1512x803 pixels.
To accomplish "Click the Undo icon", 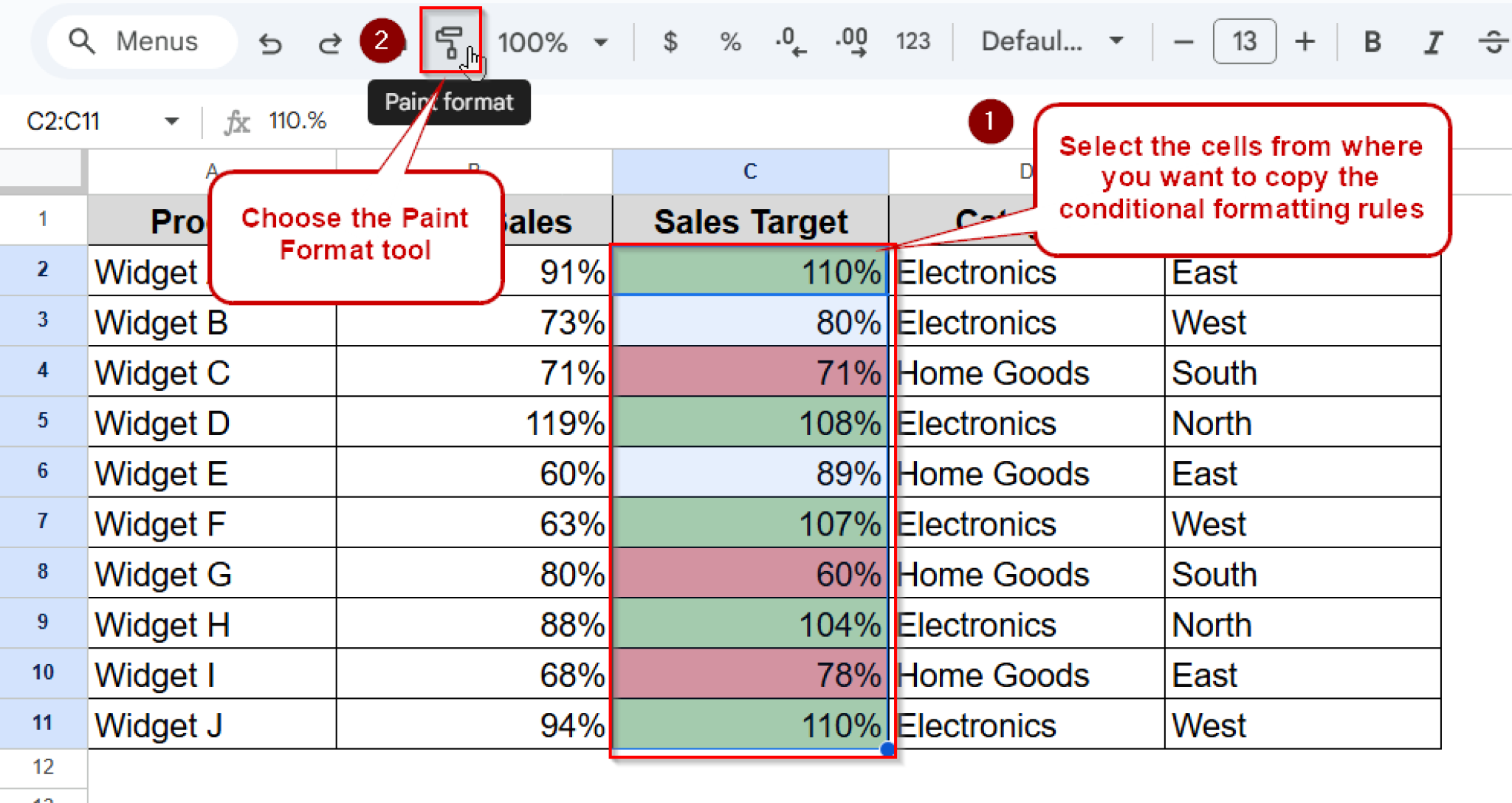I will pyautogui.click(x=272, y=42).
